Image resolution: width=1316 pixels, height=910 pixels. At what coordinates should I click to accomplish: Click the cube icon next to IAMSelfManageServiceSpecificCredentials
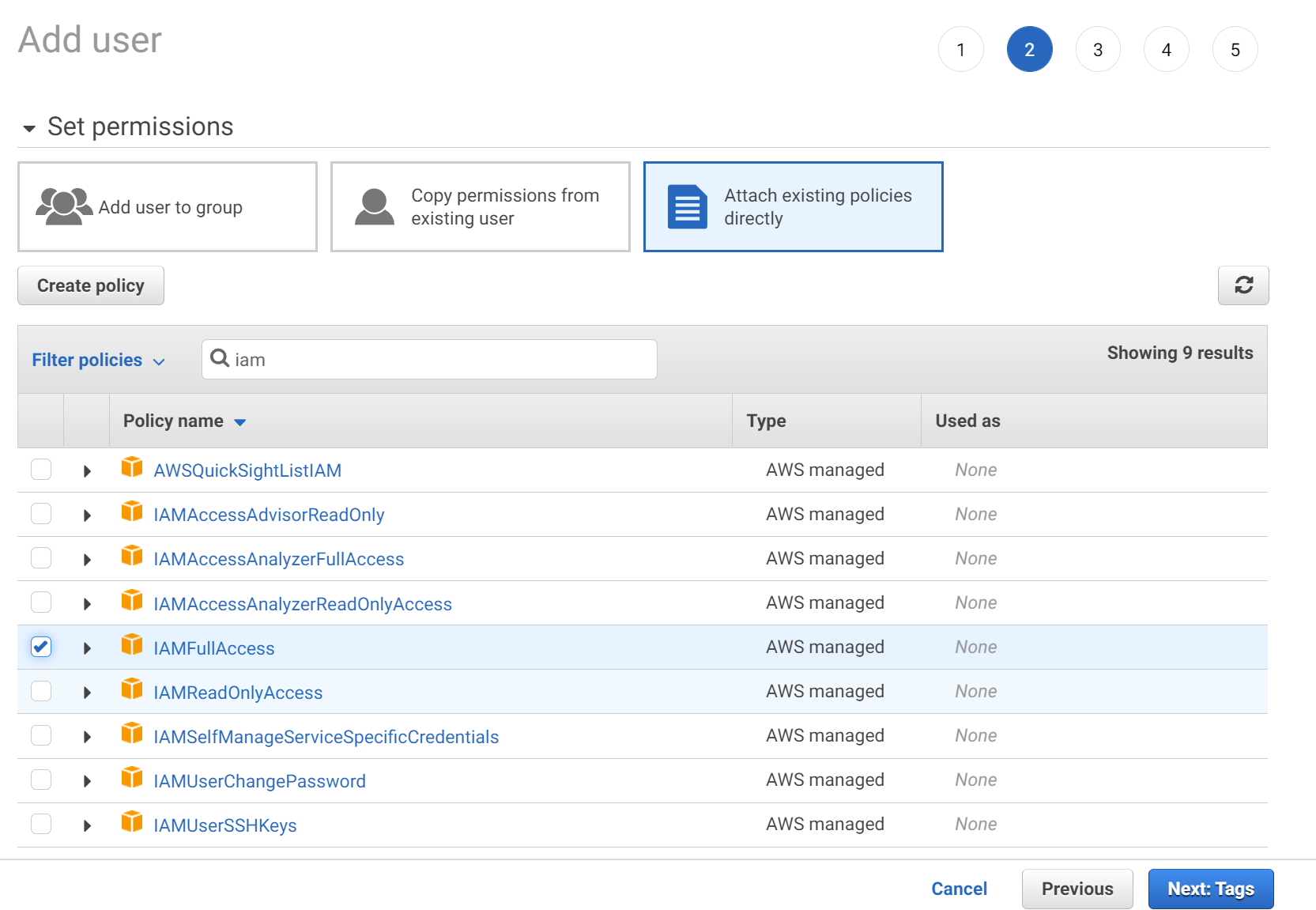[x=132, y=733]
